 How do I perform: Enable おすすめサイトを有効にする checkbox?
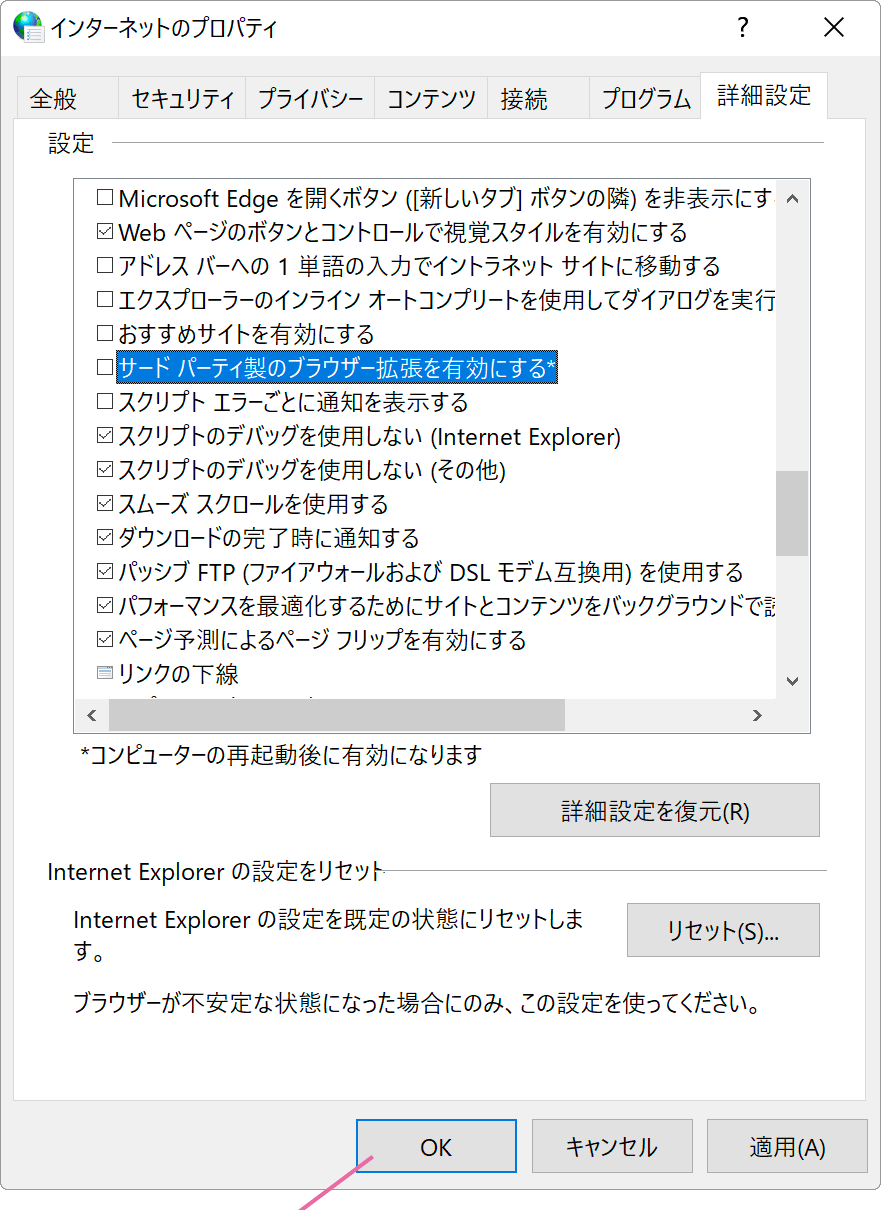[104, 334]
